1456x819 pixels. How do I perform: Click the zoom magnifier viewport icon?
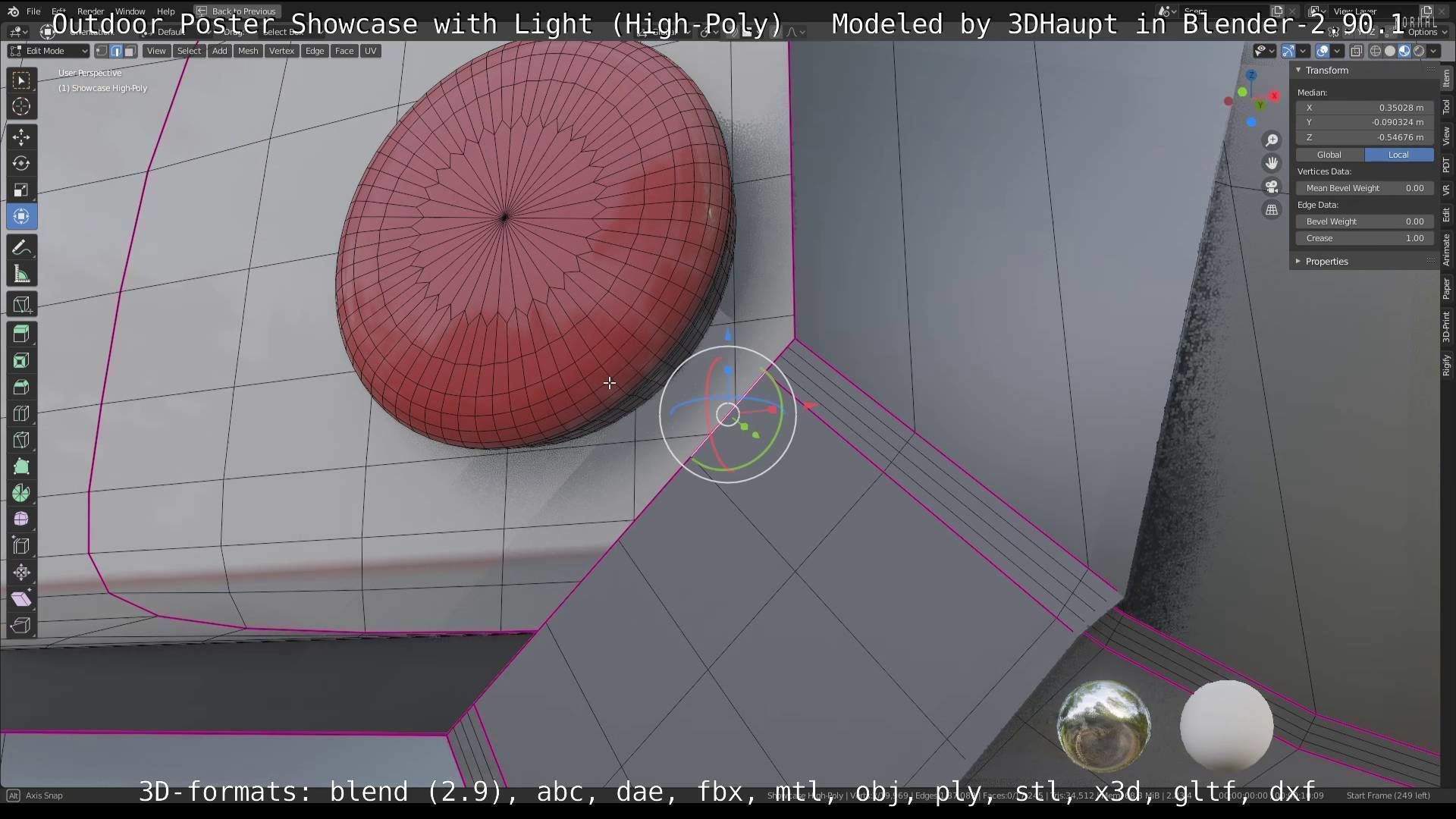point(1272,140)
